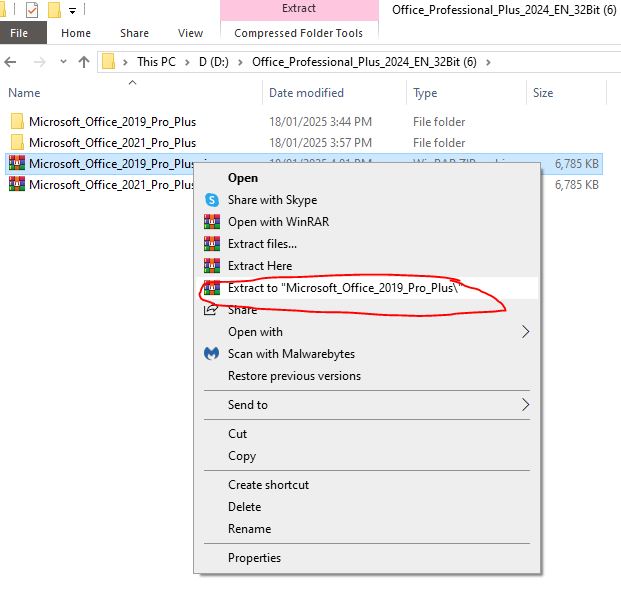Viewport: 621px width, 590px height.
Task: Click the Forward navigation arrow
Action: point(40,62)
